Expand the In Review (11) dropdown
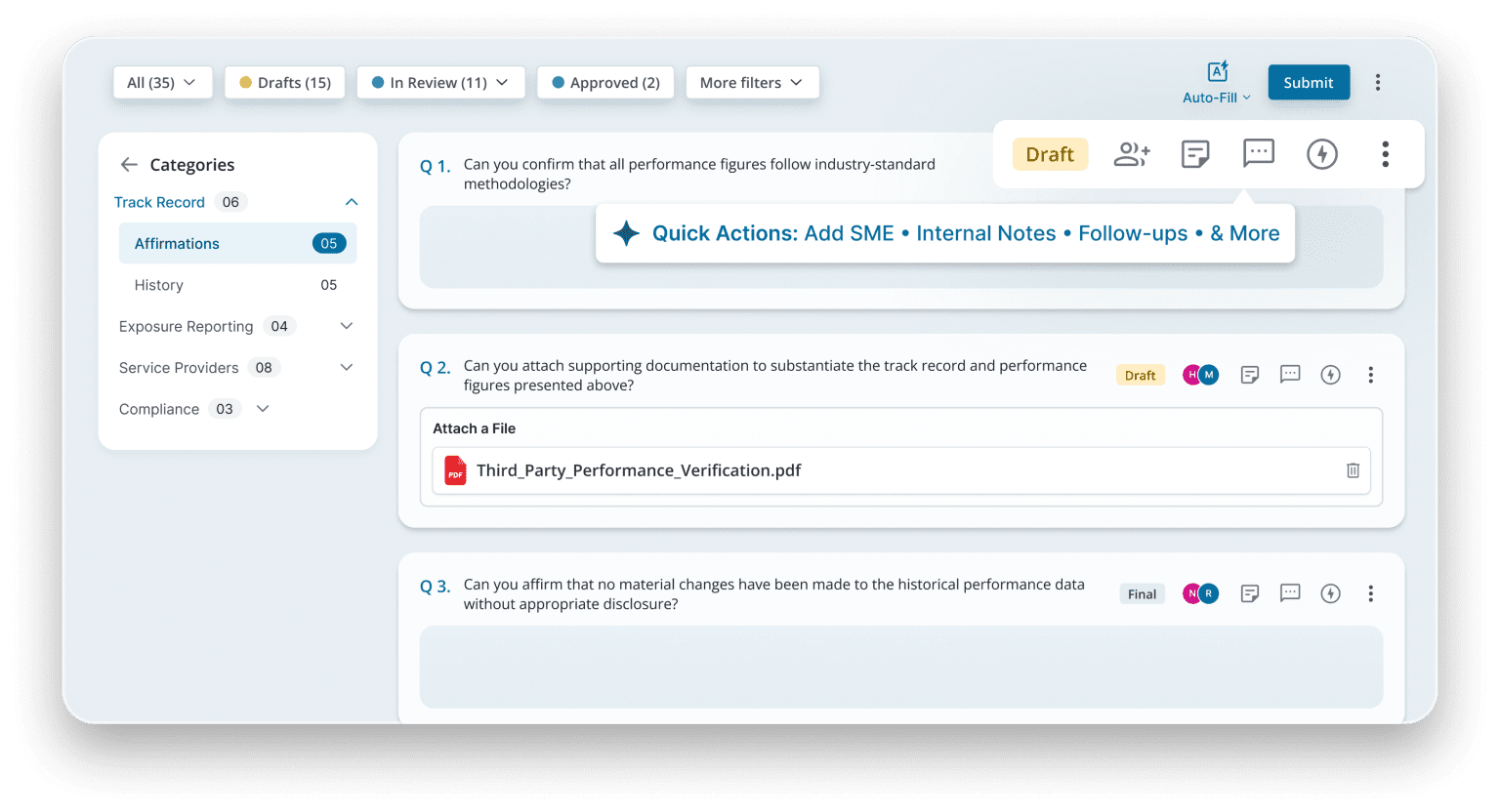This screenshot has height=812, width=1500. [440, 83]
